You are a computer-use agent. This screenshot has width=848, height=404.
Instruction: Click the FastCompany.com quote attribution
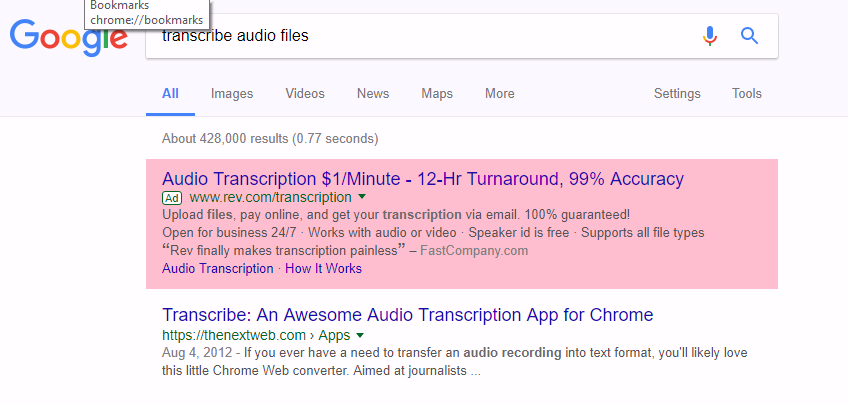[x=474, y=251]
